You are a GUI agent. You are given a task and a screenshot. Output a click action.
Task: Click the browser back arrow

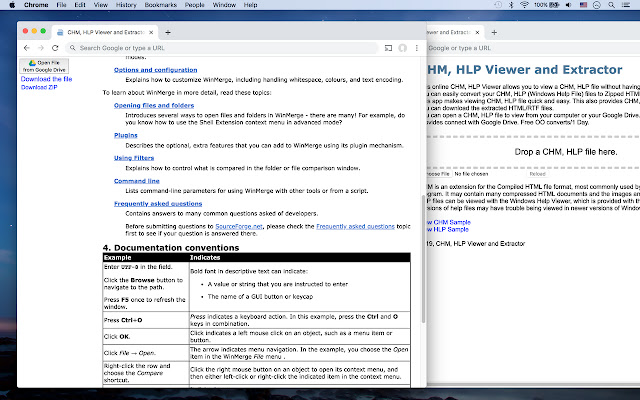pos(27,47)
